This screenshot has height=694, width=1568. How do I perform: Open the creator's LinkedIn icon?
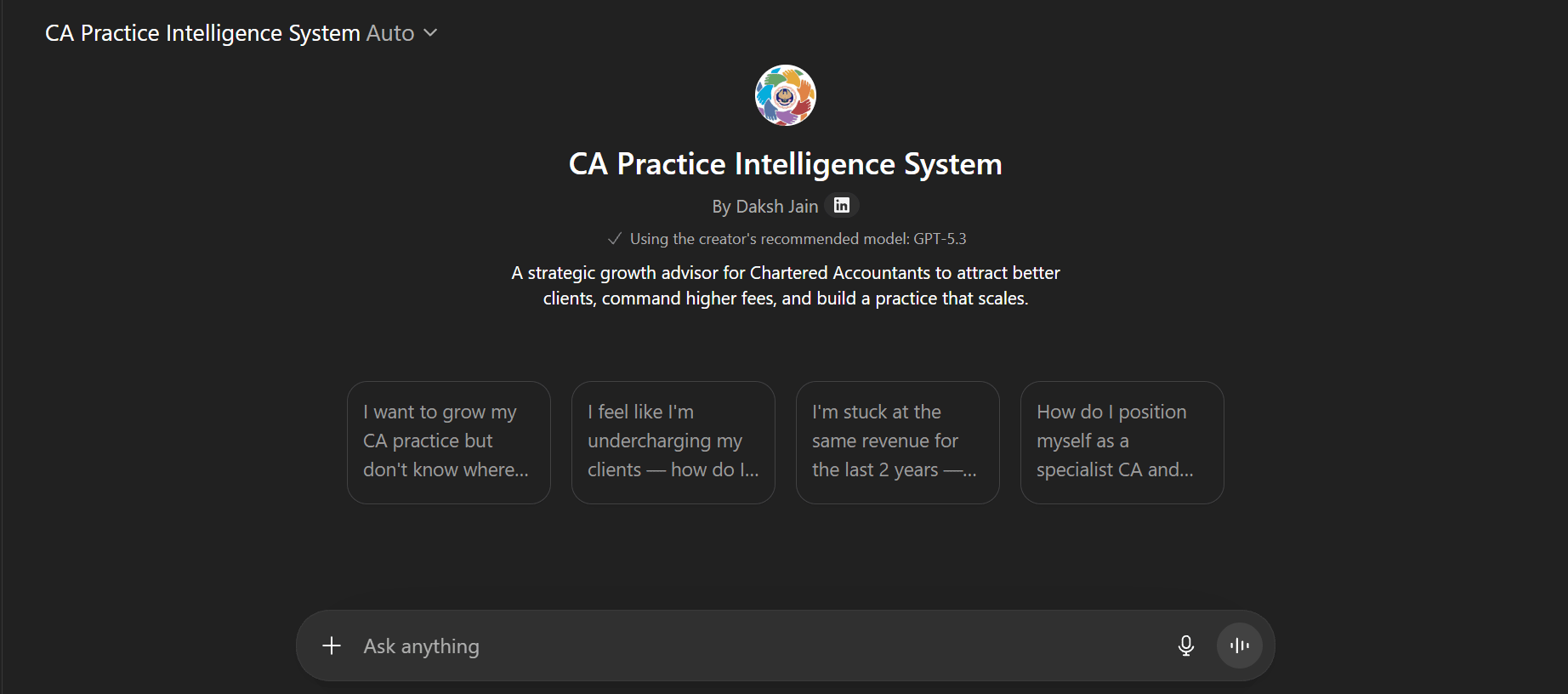tap(842, 206)
